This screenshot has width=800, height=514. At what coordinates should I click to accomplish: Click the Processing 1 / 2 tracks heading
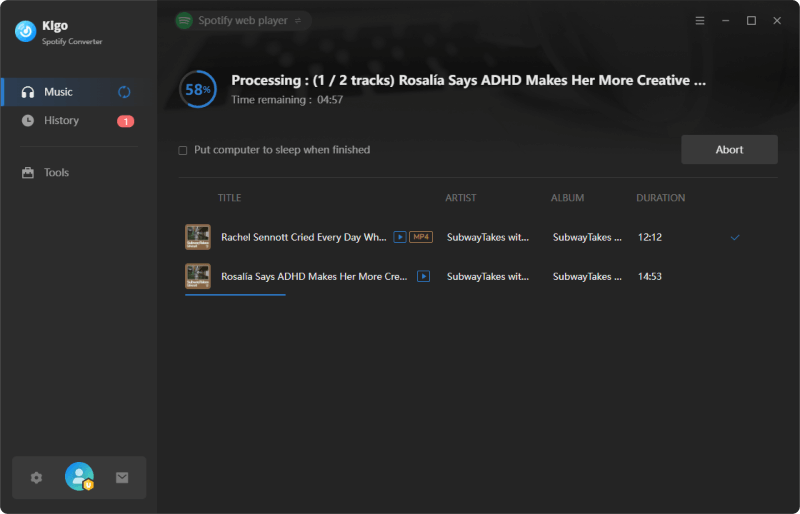[x=468, y=80]
